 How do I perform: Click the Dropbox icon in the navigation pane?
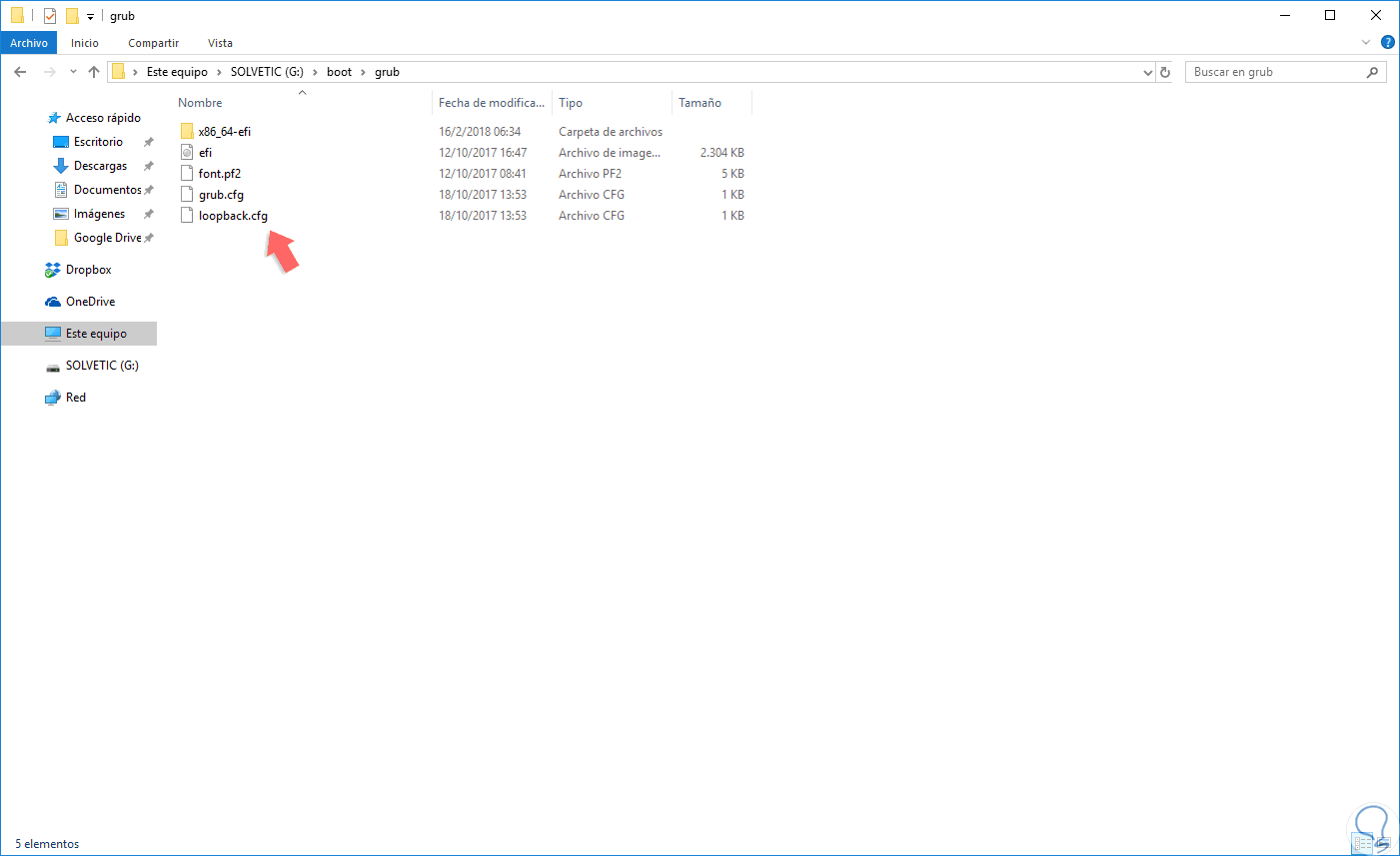53,270
